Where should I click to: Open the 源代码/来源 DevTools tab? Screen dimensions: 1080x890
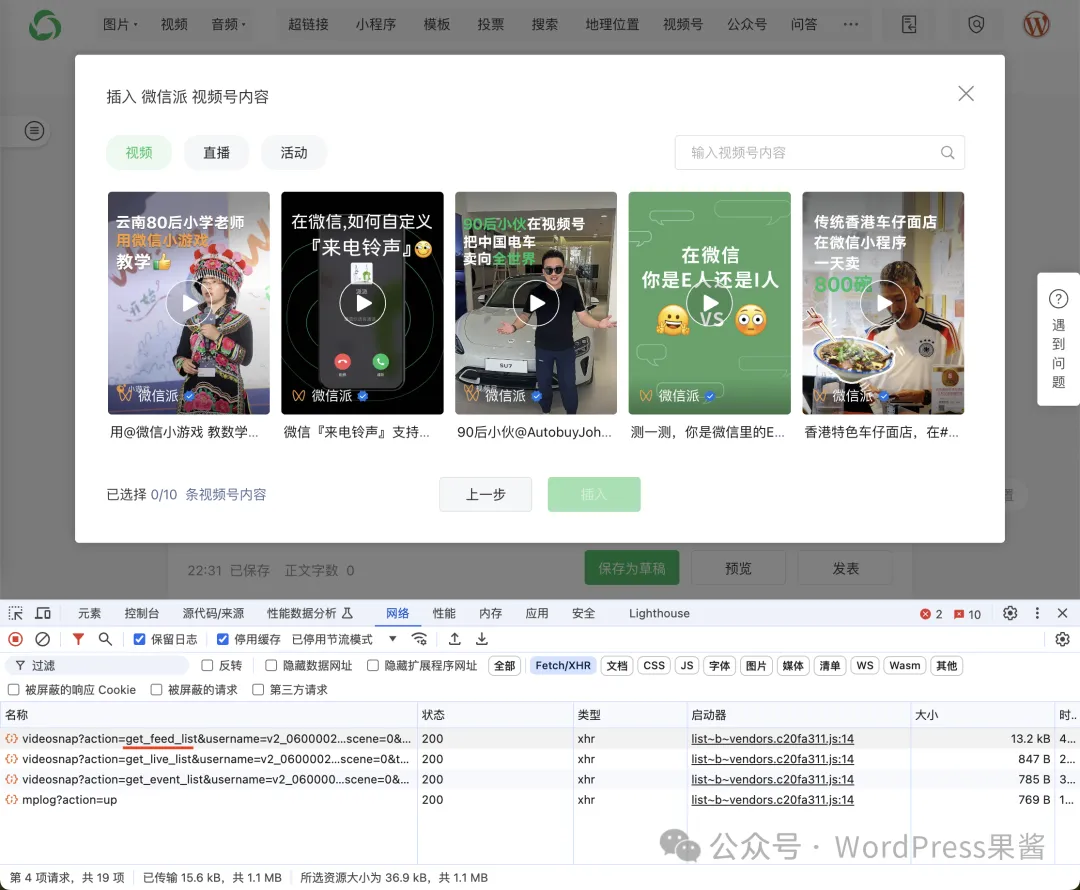(214, 613)
